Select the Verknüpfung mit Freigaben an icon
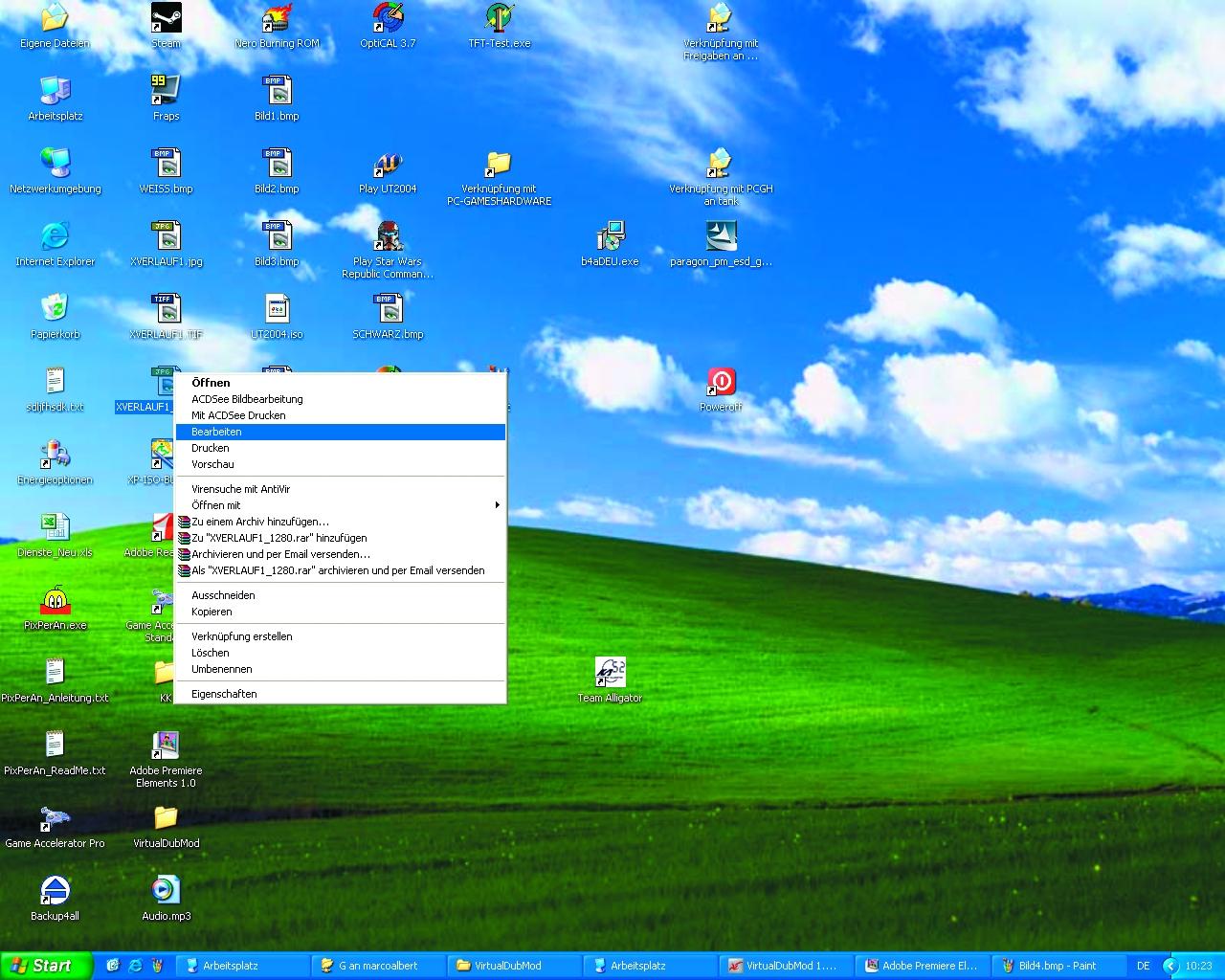Image resolution: width=1225 pixels, height=980 pixels. pyautogui.click(x=721, y=18)
